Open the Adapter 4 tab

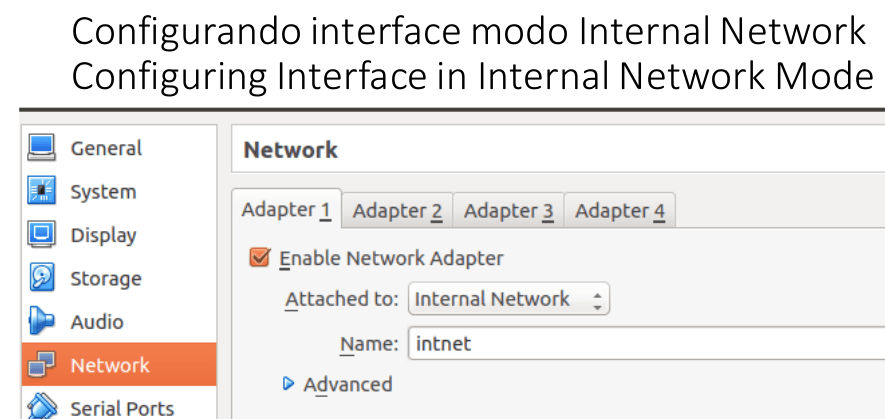tap(620, 211)
